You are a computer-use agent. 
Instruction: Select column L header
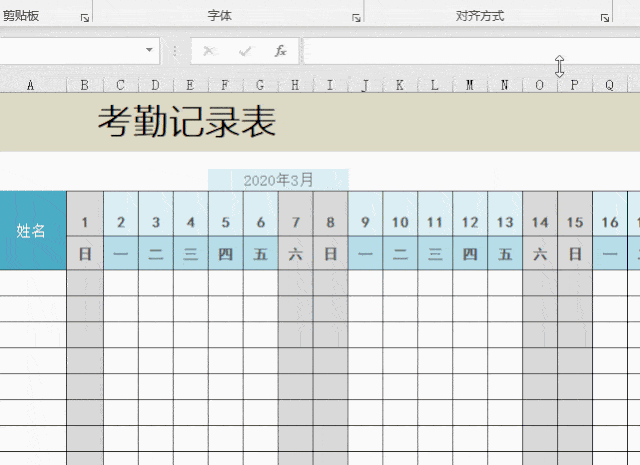pyautogui.click(x=435, y=85)
